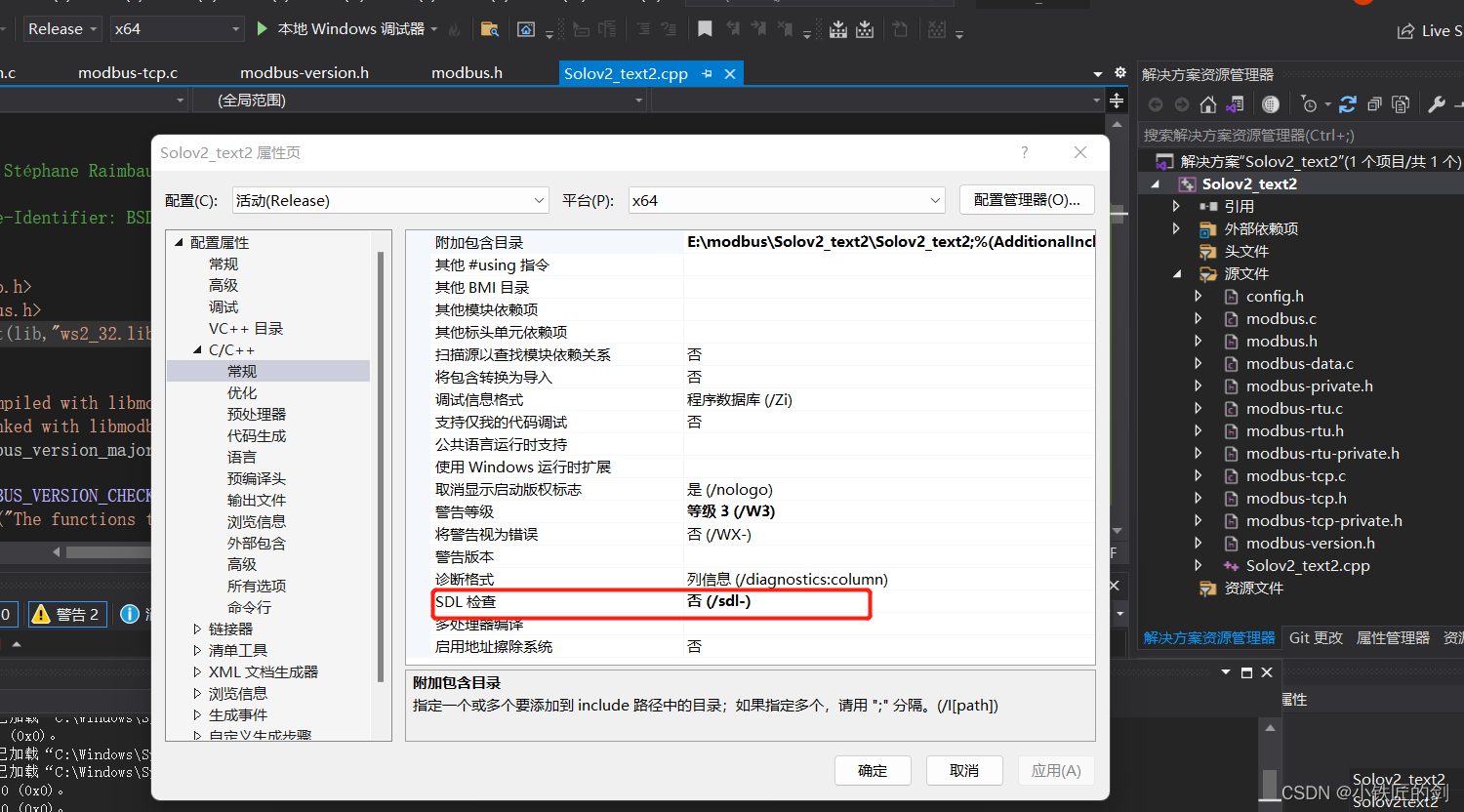Expand the 引用 node in Solution Explorer

1178,205
